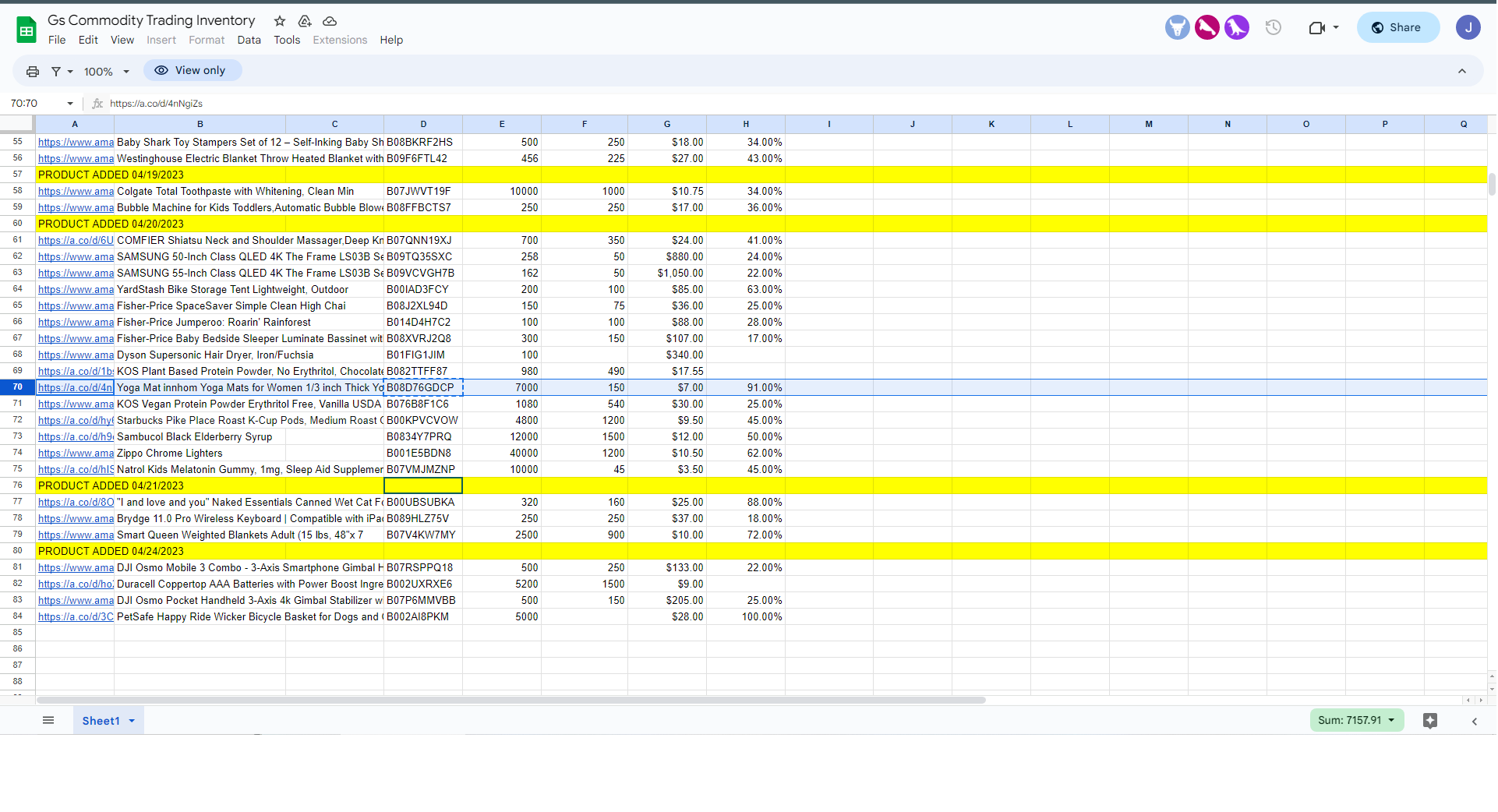The image size is (1498, 812).
Task: Select column H header
Action: coord(746,125)
